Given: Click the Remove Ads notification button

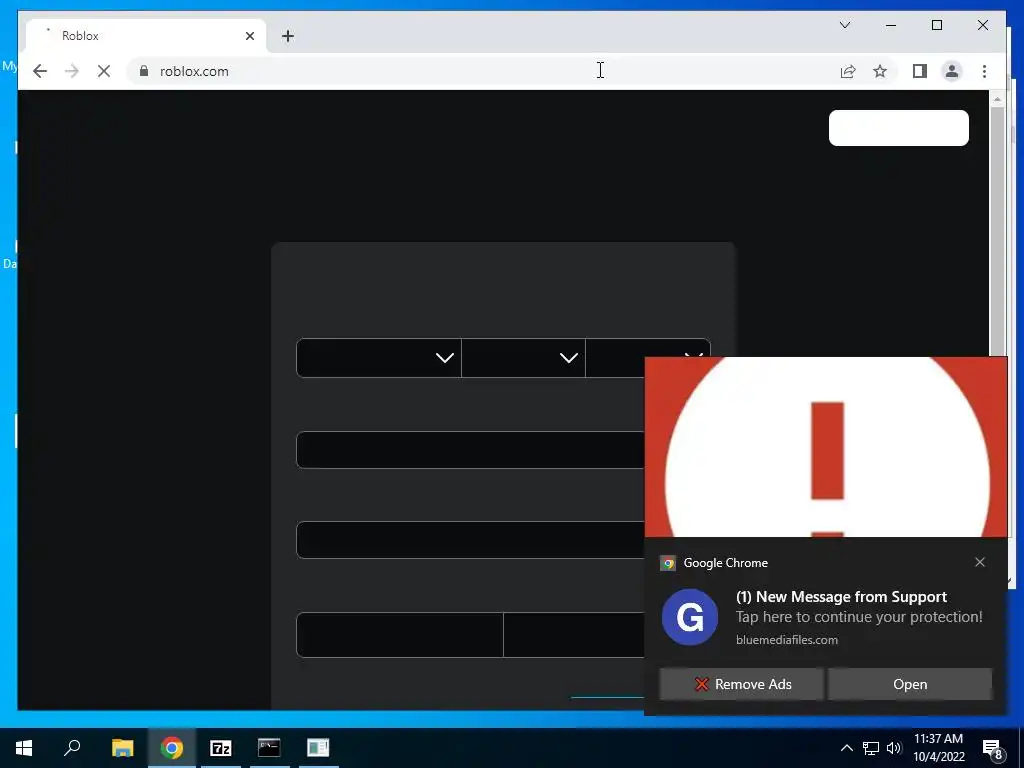Looking at the screenshot, I should click(x=741, y=684).
